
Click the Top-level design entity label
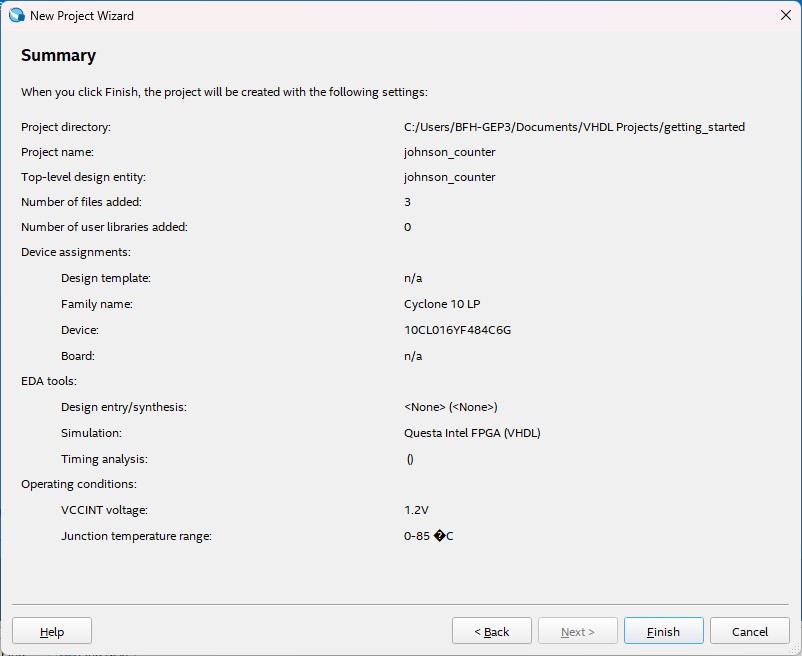pos(83,177)
